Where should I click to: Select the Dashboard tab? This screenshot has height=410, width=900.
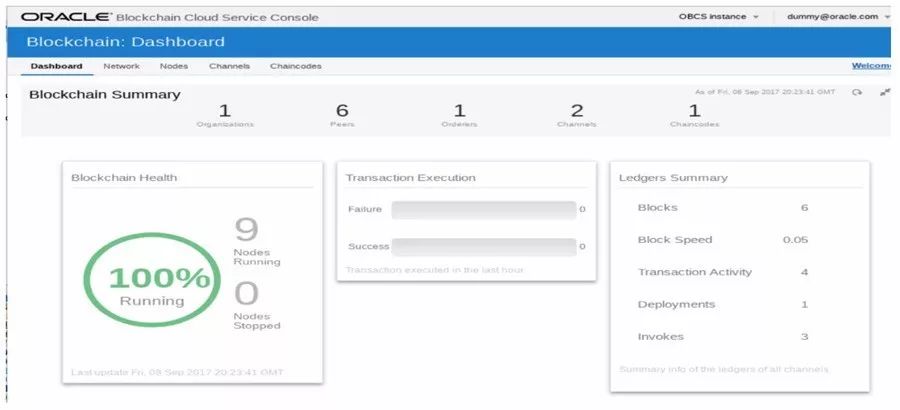[56, 66]
